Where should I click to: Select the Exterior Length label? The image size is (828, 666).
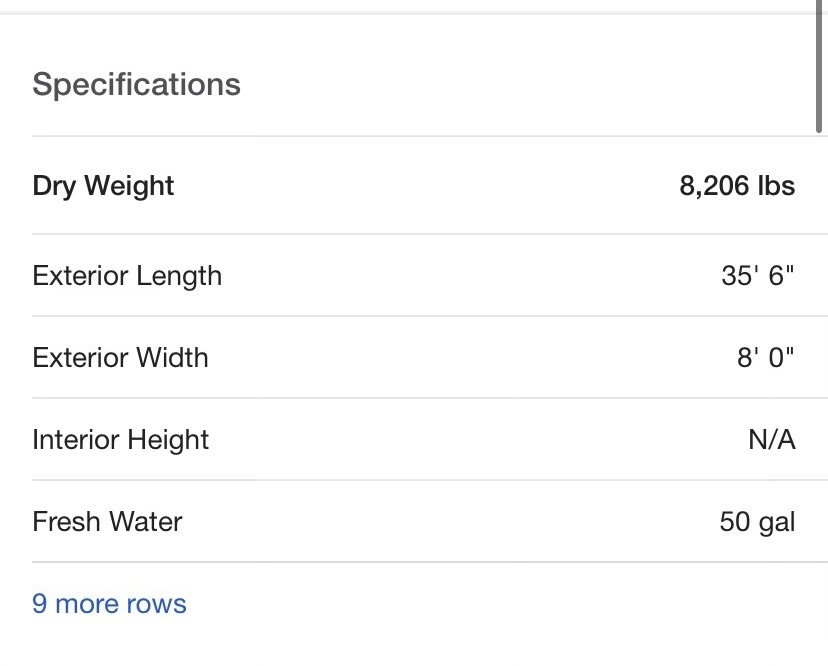[127, 276]
